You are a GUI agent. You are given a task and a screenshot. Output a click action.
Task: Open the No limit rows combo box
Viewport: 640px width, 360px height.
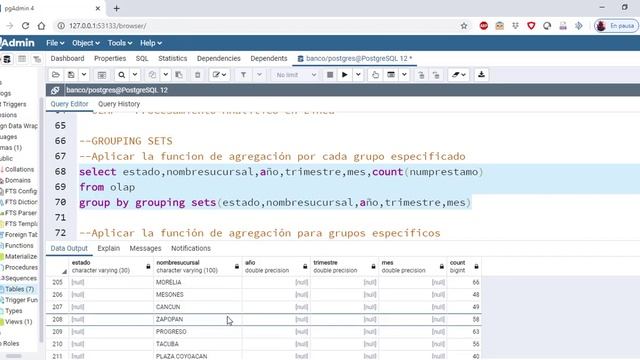296,75
